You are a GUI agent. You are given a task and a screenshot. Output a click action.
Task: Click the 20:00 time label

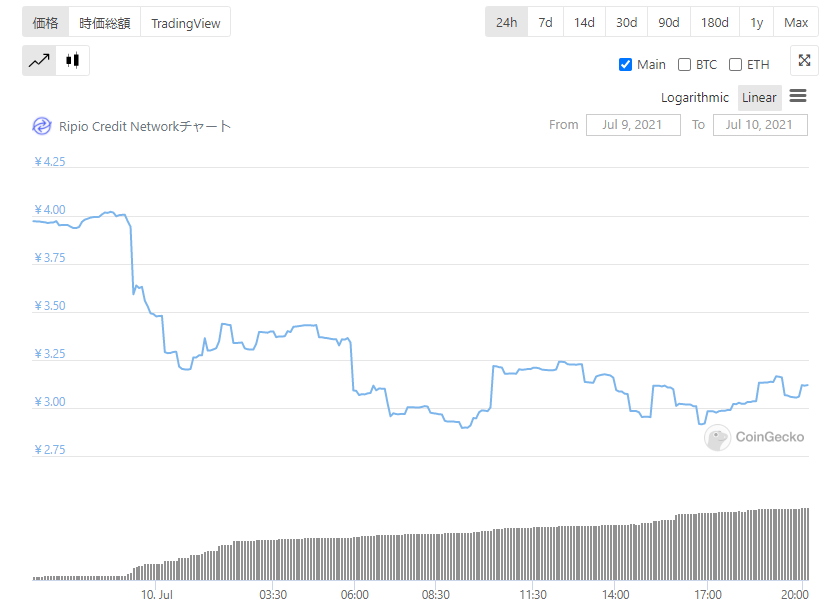click(x=795, y=595)
